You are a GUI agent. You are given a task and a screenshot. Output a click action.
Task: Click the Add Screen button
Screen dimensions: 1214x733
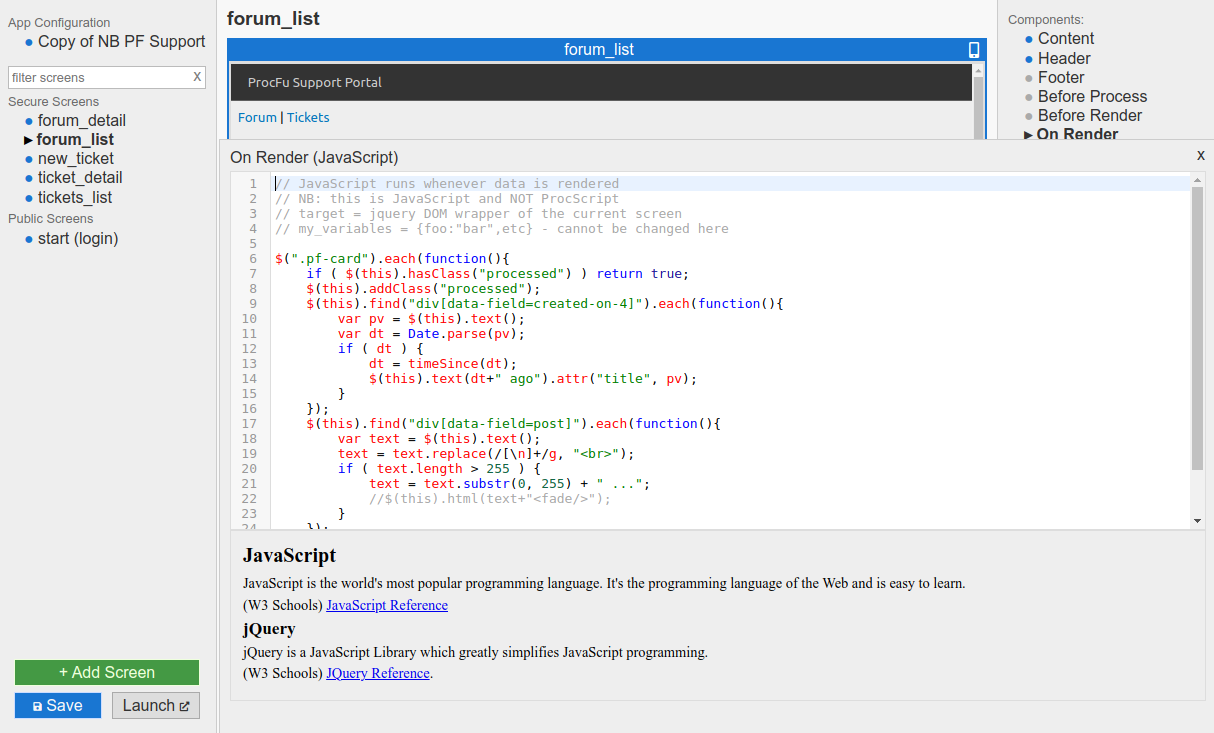click(x=107, y=672)
